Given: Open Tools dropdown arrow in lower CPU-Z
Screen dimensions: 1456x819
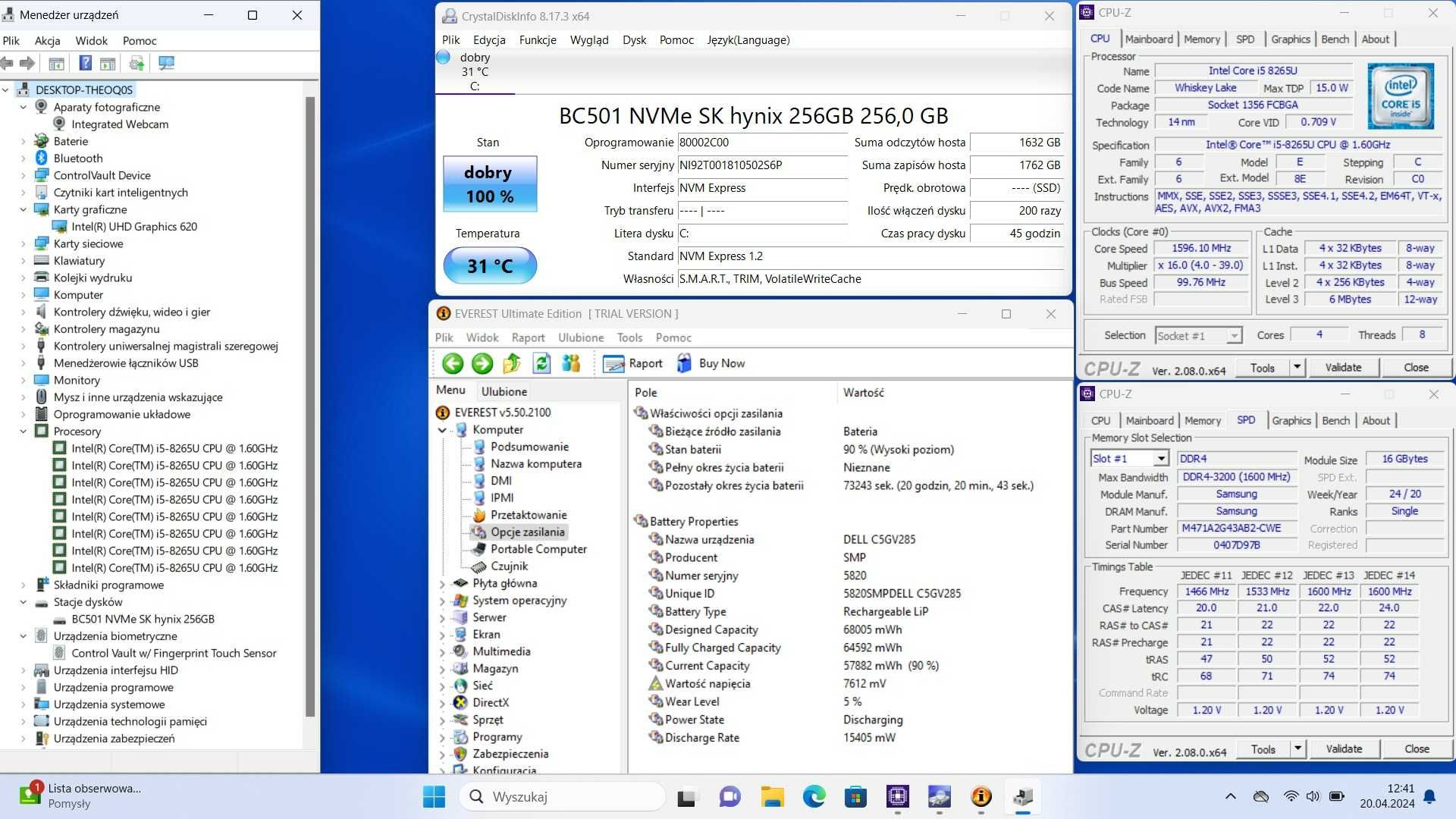Looking at the screenshot, I should click(x=1298, y=749).
